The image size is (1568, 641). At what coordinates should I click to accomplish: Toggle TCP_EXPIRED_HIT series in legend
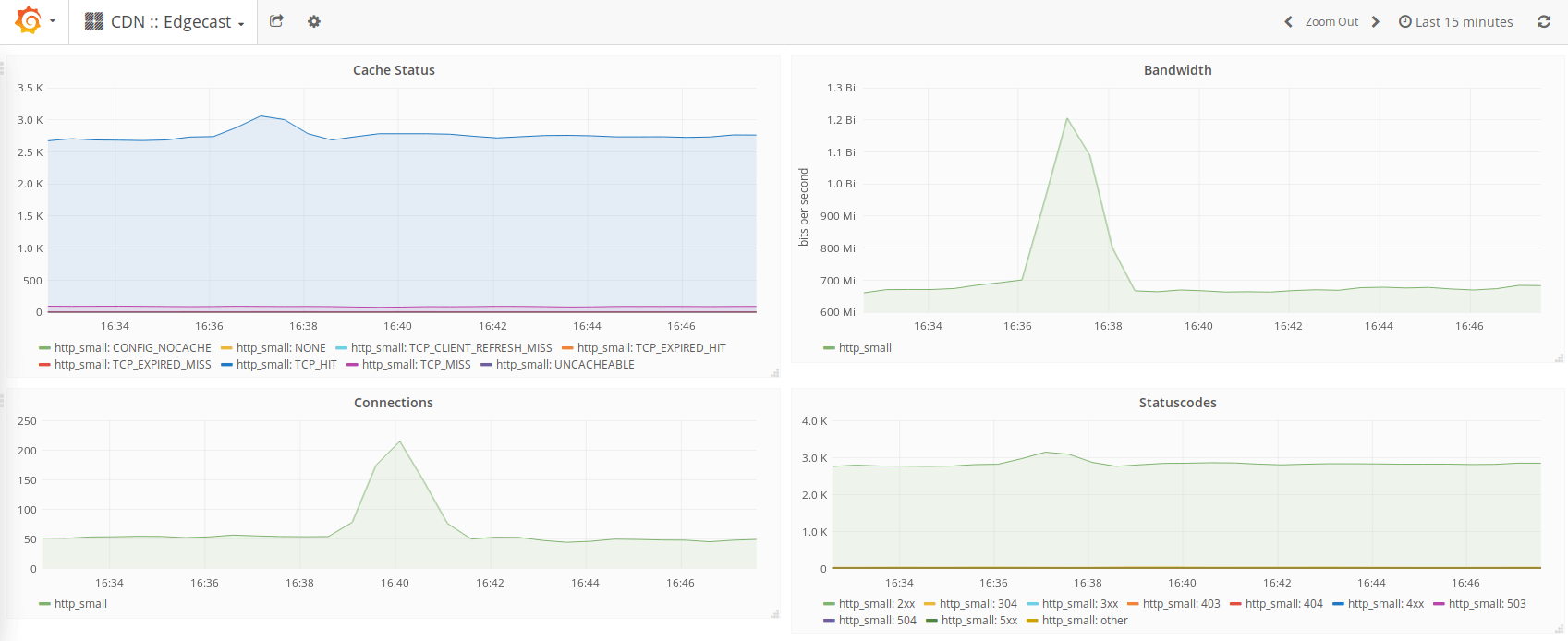pos(651,348)
